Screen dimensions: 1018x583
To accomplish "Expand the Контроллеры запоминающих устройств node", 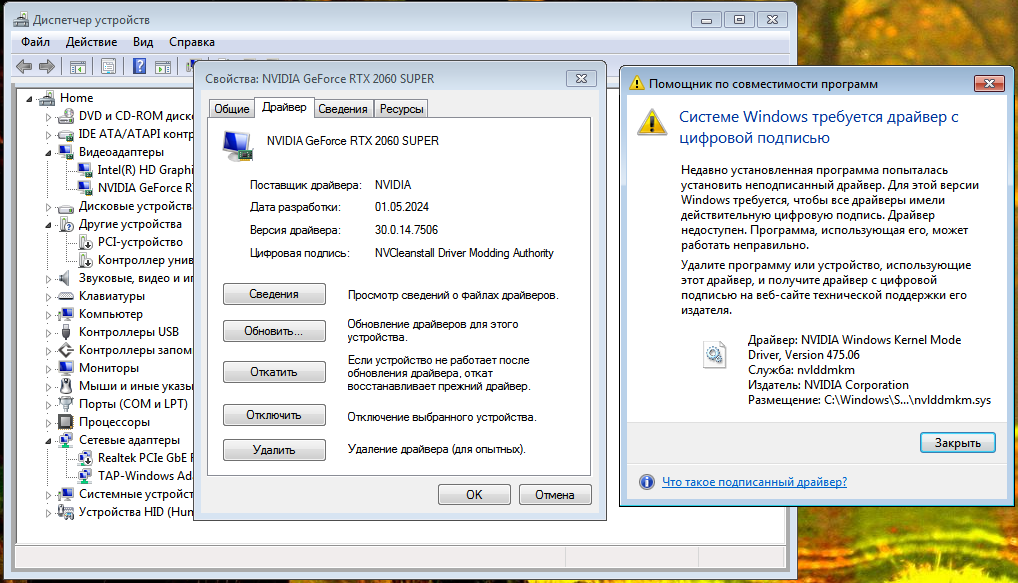I will pyautogui.click(x=48, y=351).
